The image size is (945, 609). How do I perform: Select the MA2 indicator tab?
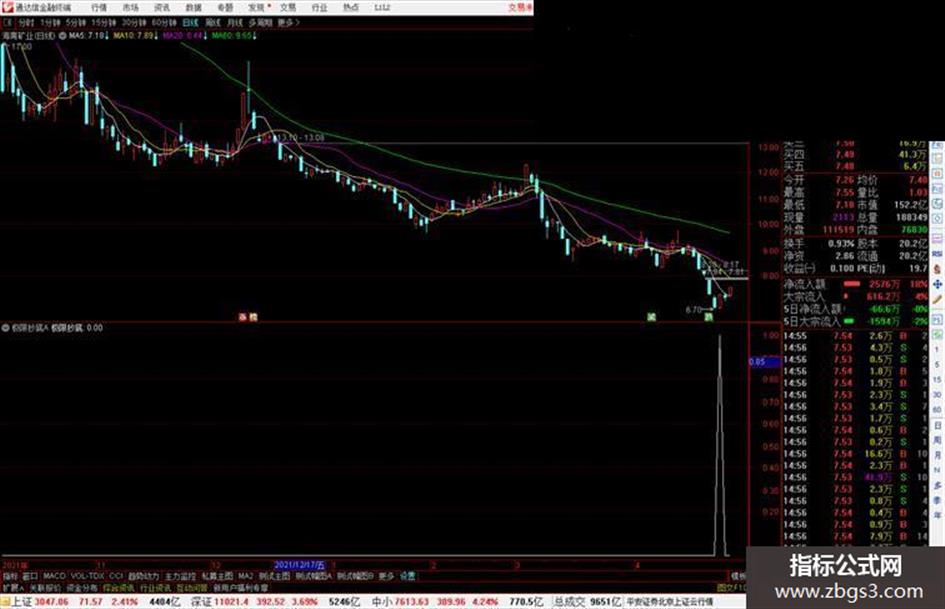[245, 576]
